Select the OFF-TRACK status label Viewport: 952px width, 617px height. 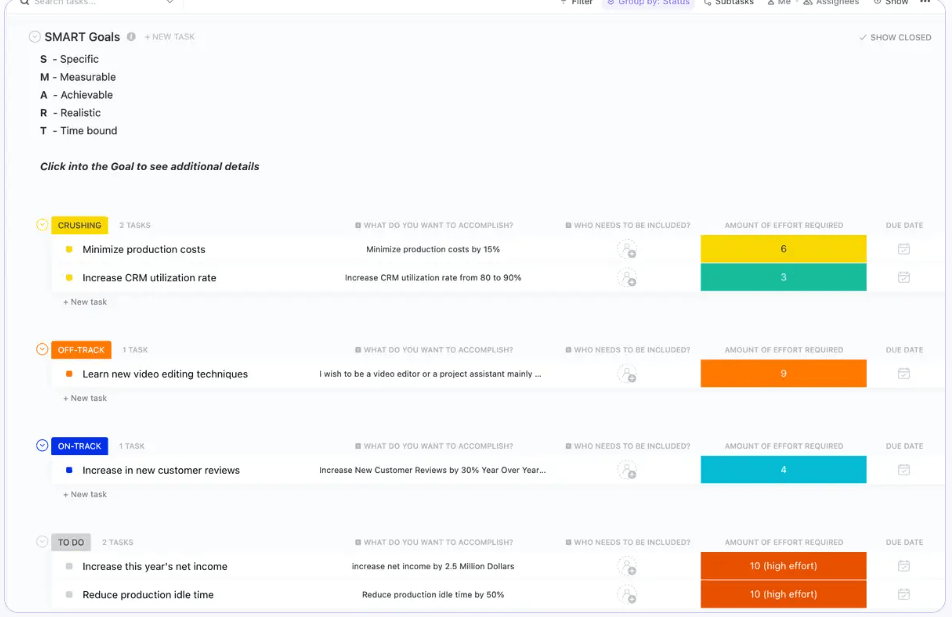pos(81,350)
